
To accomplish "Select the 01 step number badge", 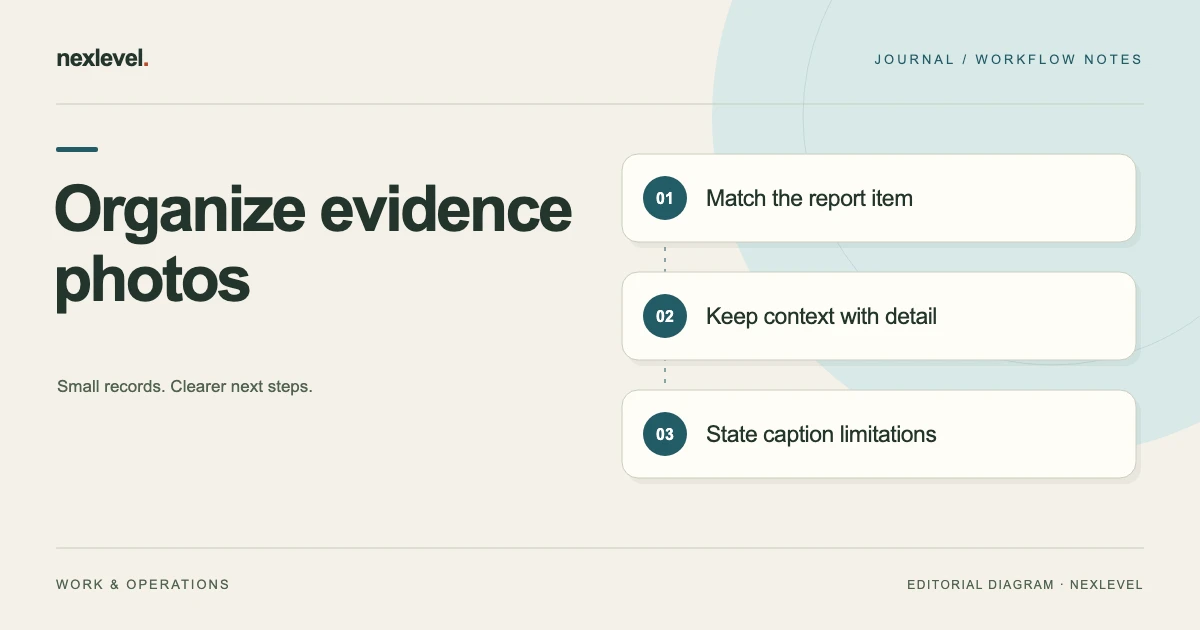I will pos(665,198).
